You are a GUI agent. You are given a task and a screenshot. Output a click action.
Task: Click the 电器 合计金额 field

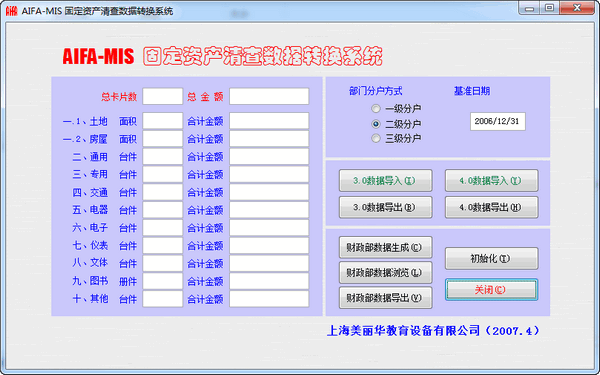(x=269, y=210)
